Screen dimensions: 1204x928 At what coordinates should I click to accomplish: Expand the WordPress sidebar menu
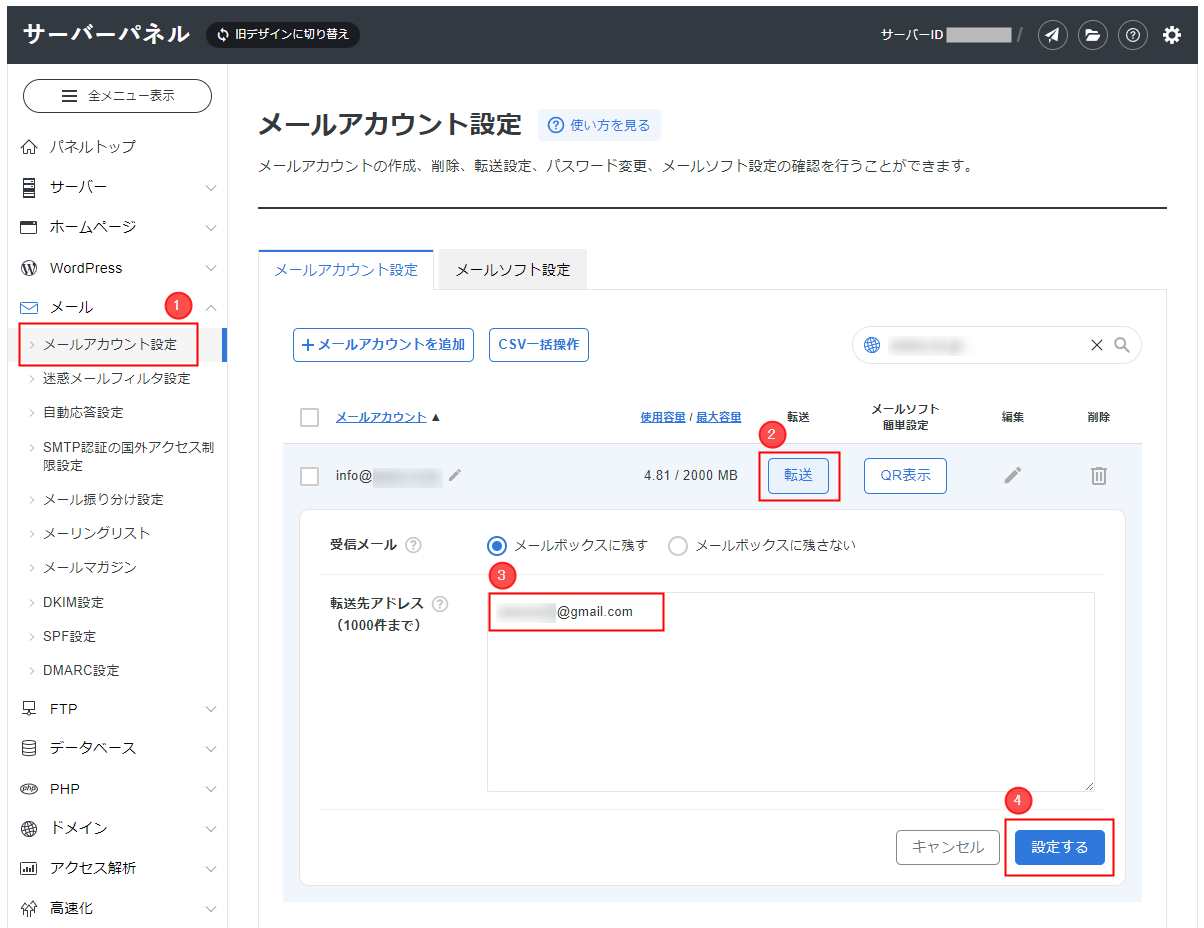point(117,267)
